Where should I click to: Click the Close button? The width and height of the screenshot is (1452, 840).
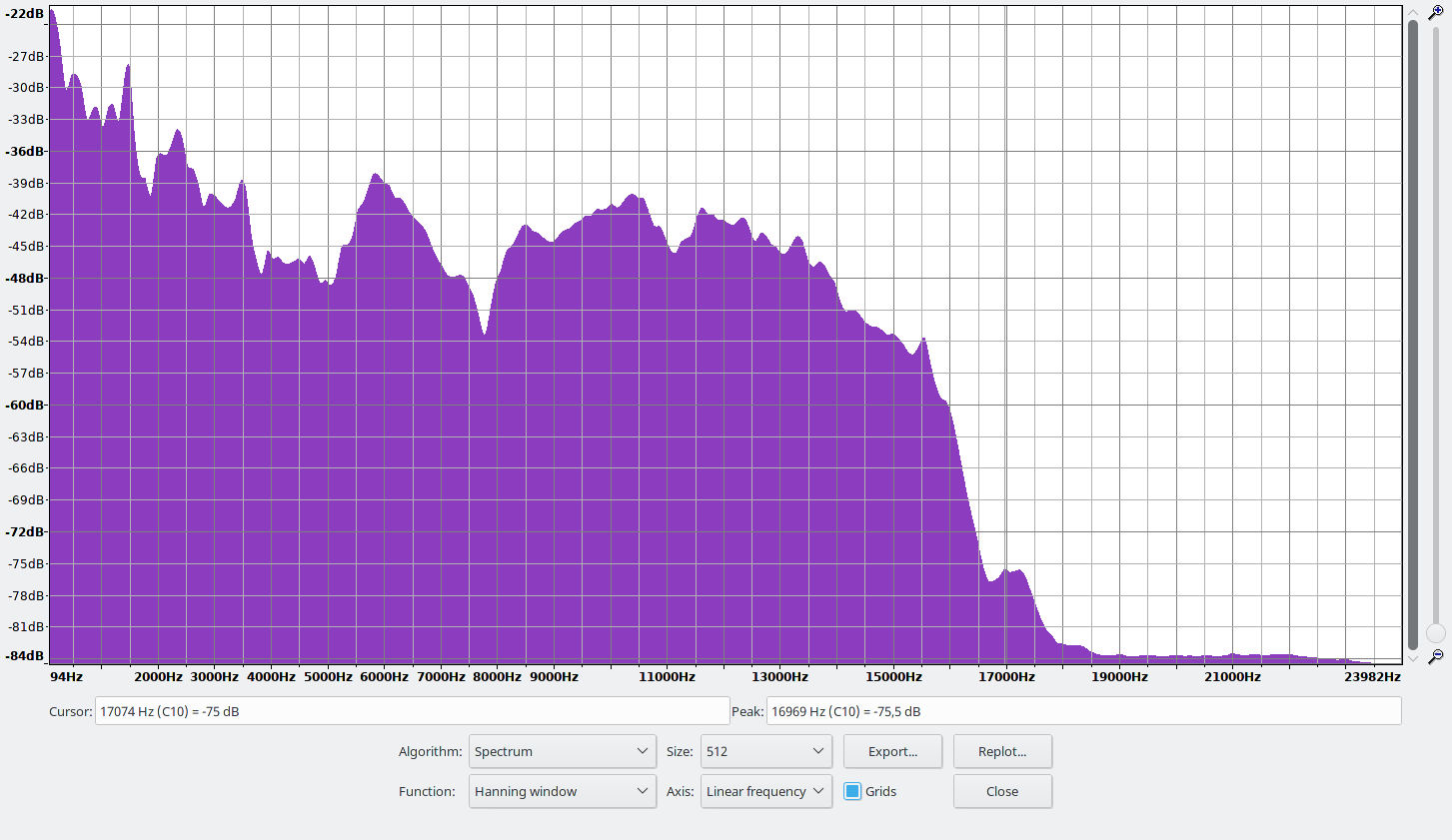click(x=1002, y=791)
